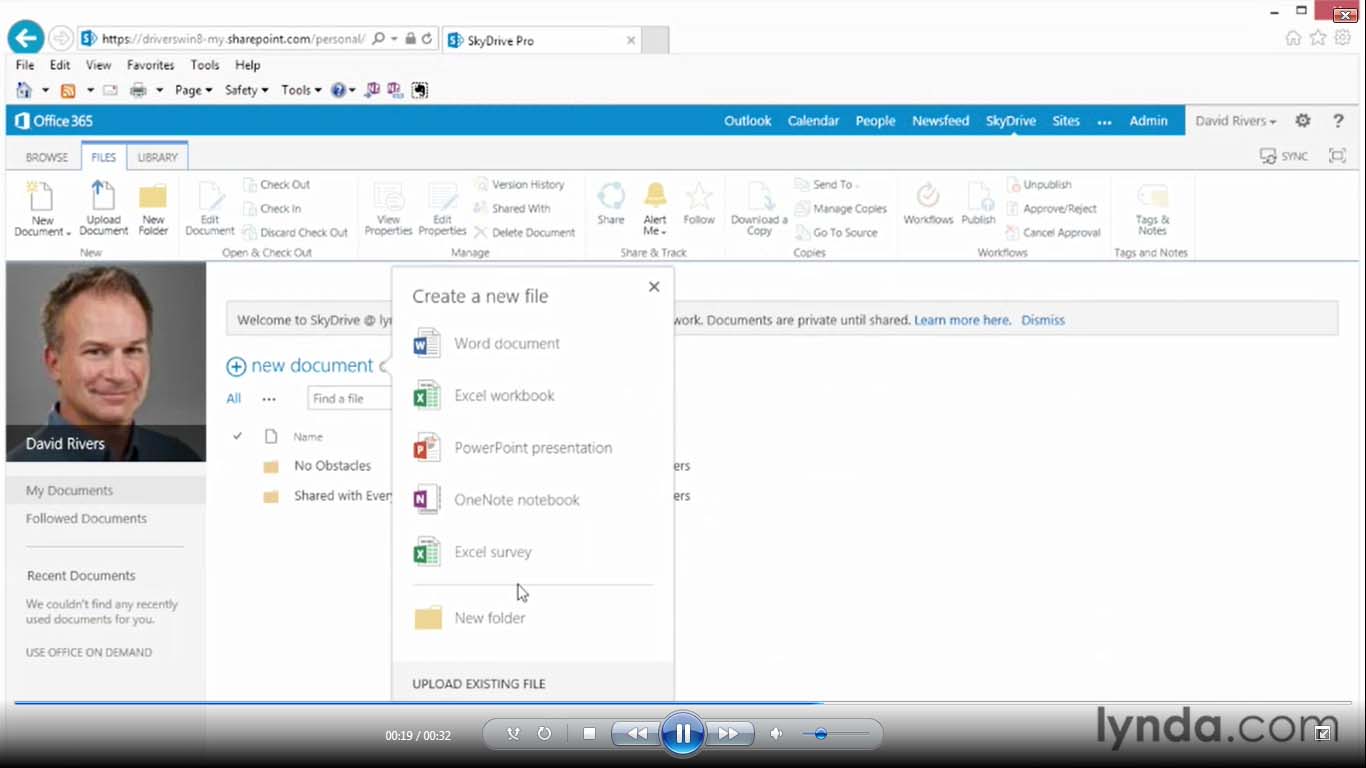
Task: Mute the video player sound
Action: pos(776,734)
